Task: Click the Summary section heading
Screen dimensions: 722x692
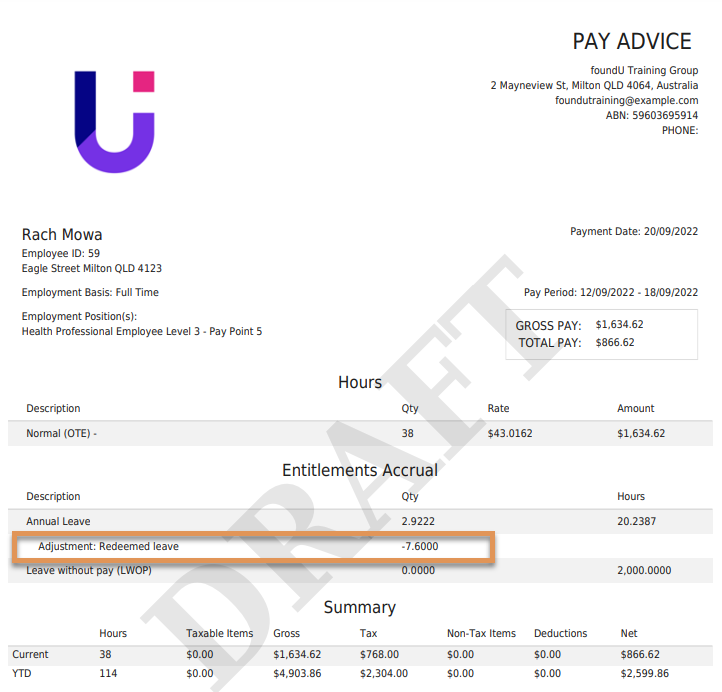Action: (360, 608)
